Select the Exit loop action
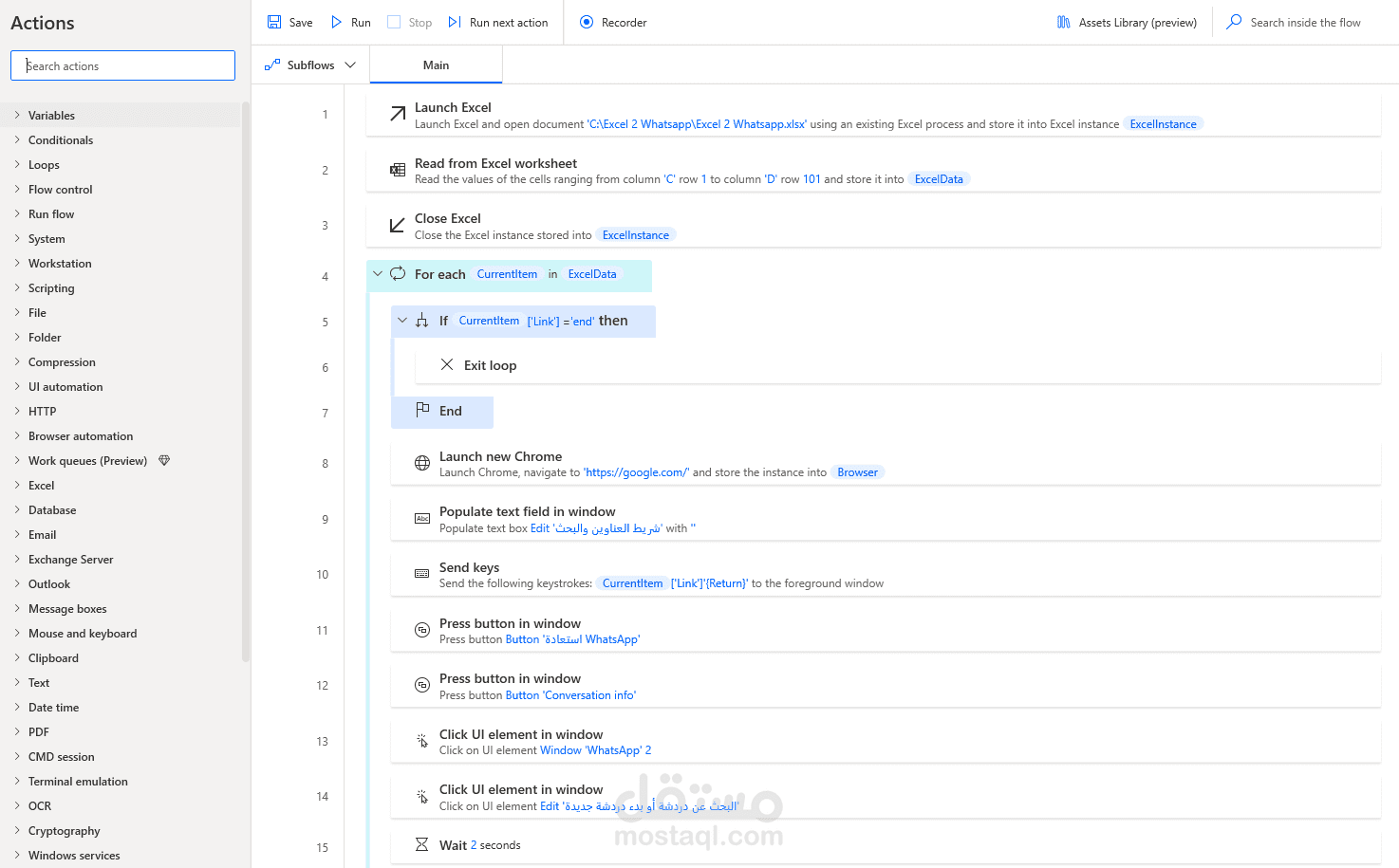Screen dimensions: 1399x868 [898, 365]
